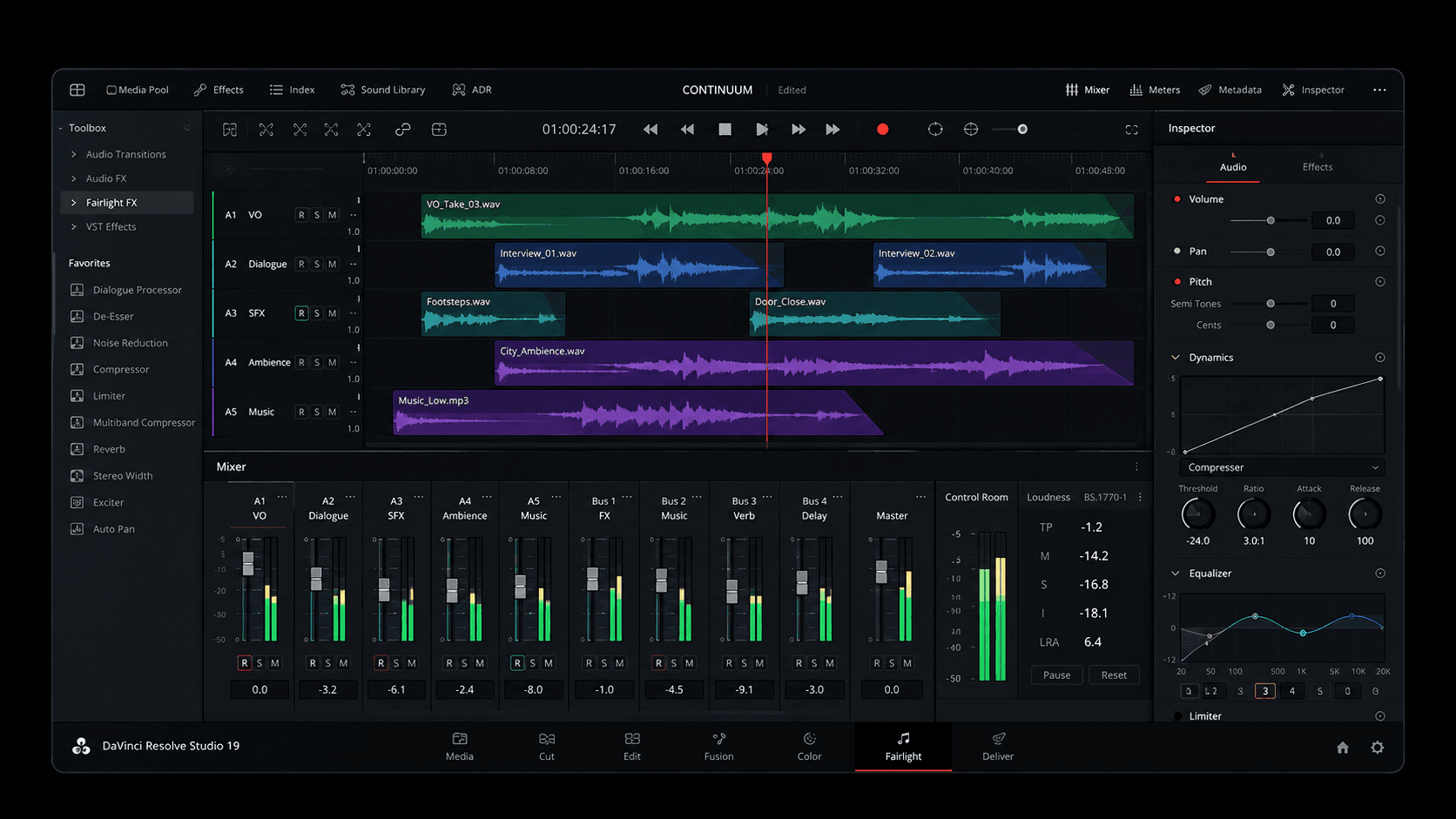Click the Pan slider in Inspector

[x=1269, y=252]
